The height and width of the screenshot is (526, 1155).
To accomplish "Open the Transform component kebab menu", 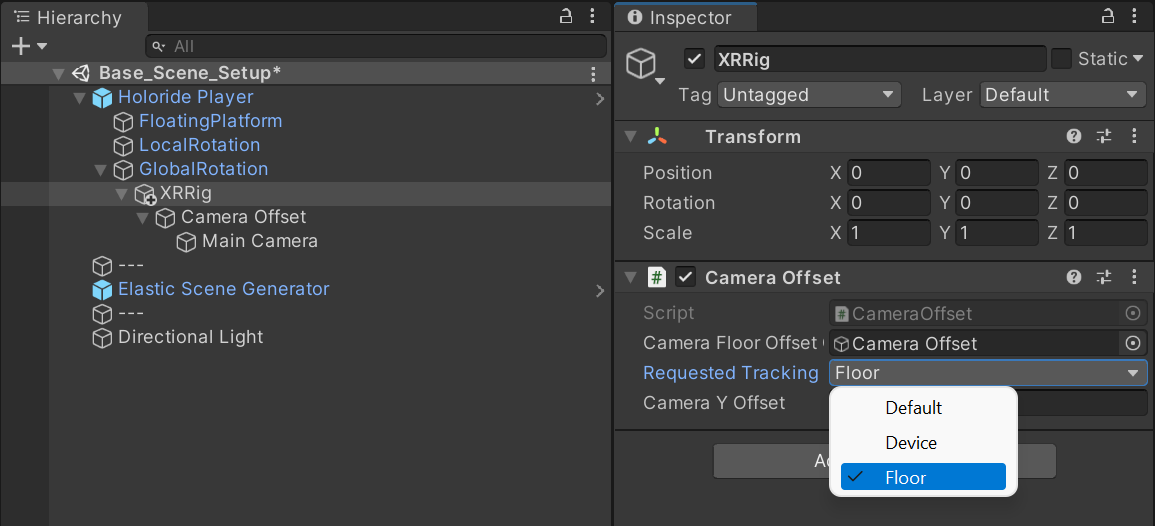I will 1135,136.
